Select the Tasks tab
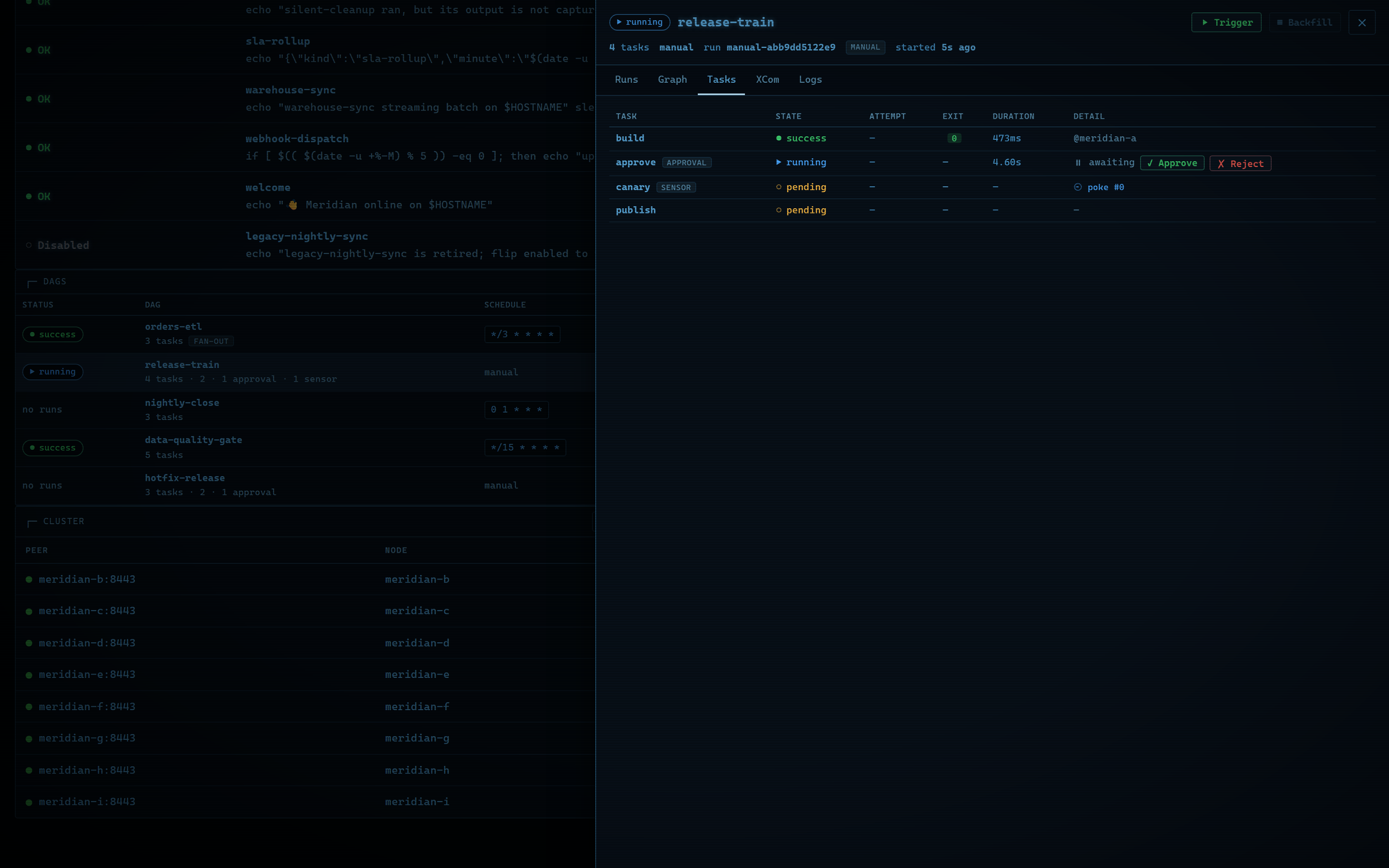 tap(721, 80)
